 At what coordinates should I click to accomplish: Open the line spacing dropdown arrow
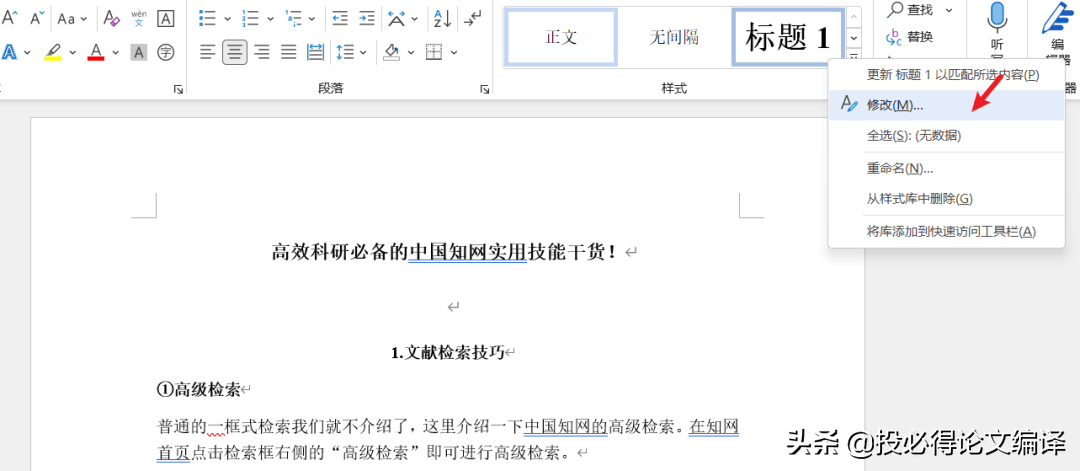tap(363, 52)
